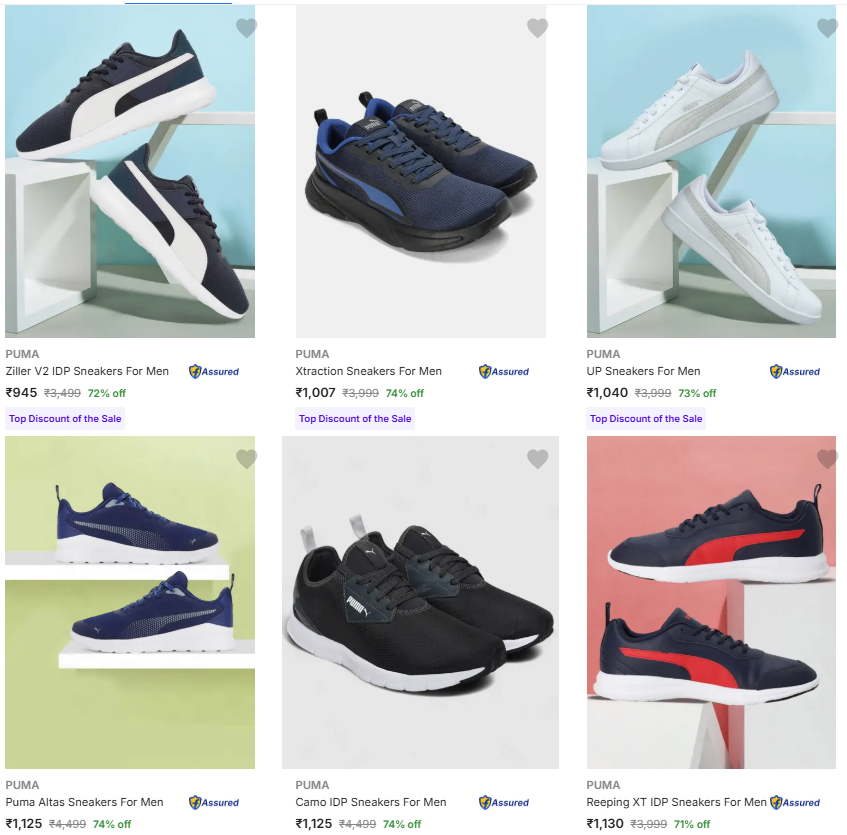Open Camo IDP Sneakers For Men title
847x835 pixels.
(371, 802)
